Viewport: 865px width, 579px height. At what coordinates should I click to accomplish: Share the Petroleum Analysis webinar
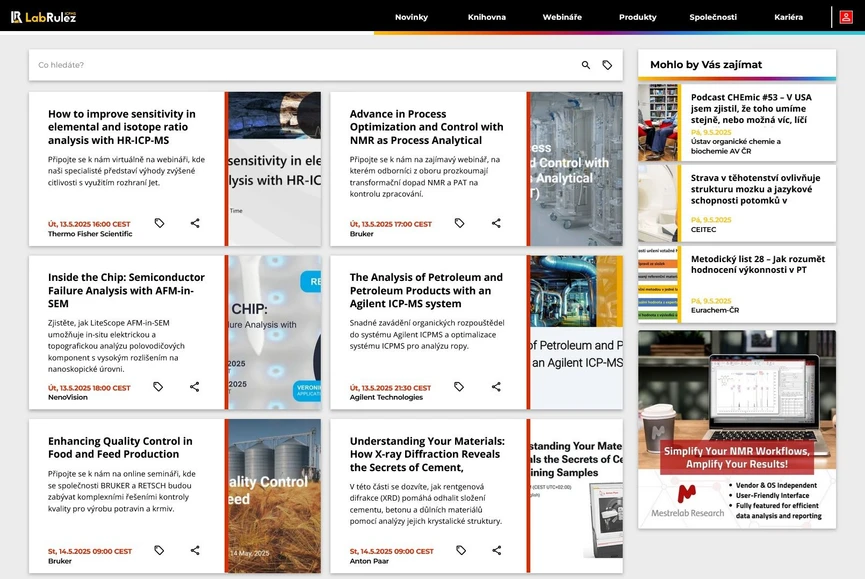pos(496,387)
